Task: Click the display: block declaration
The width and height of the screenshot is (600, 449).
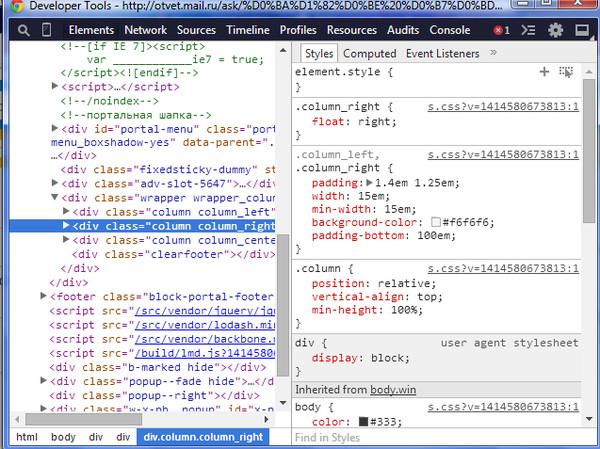Action: point(361,358)
